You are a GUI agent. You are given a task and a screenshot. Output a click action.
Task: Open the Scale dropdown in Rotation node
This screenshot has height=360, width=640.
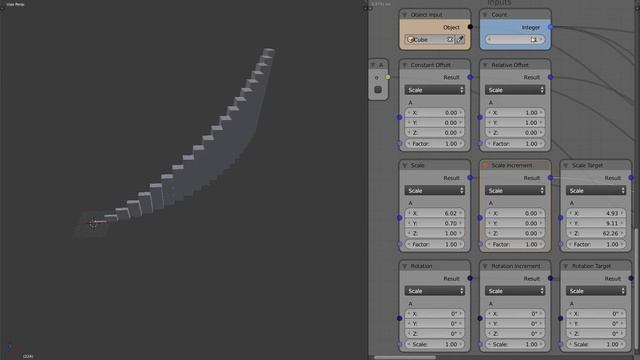(x=435, y=291)
